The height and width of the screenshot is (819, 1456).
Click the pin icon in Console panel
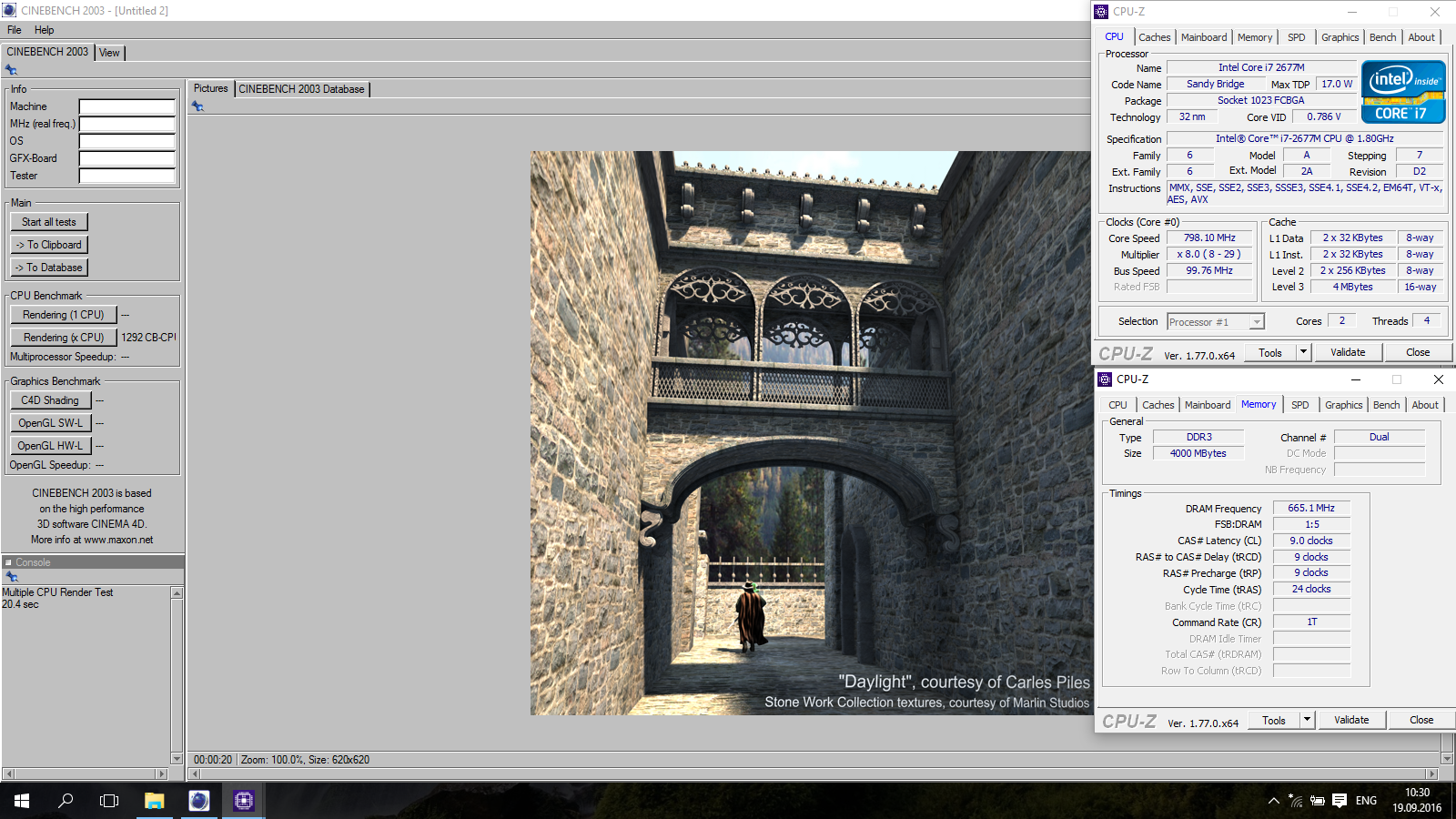coord(11,577)
